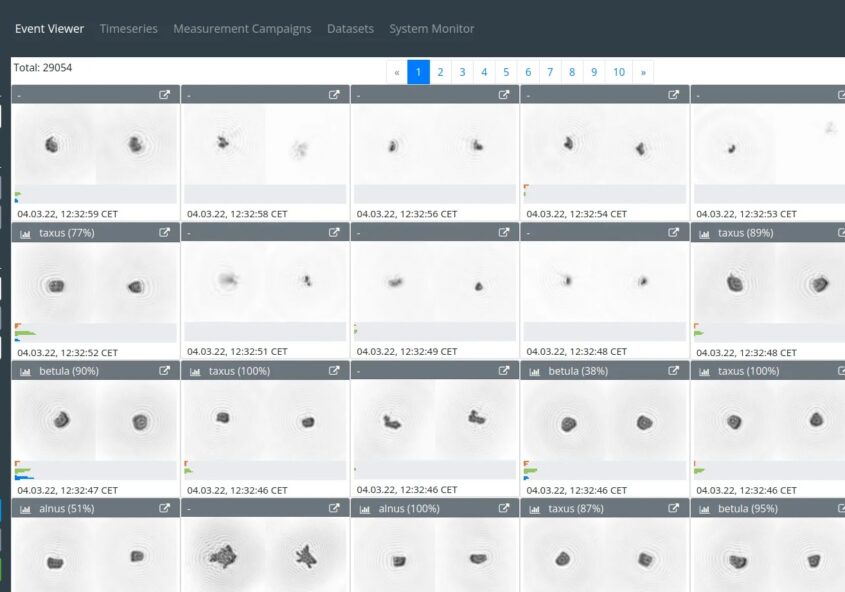Click timestamp 04.03.22, 12:32:52 CET
This screenshot has width=845, height=592.
67,352
